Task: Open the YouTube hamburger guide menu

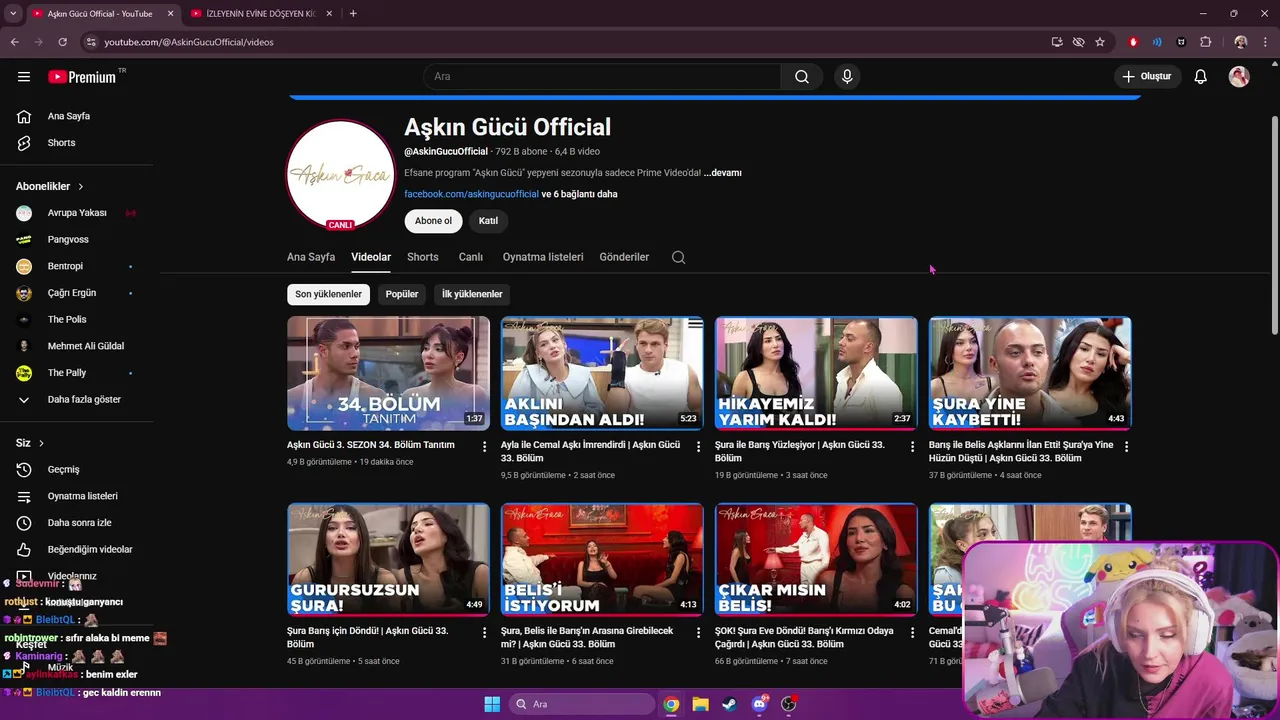Action: (x=24, y=77)
